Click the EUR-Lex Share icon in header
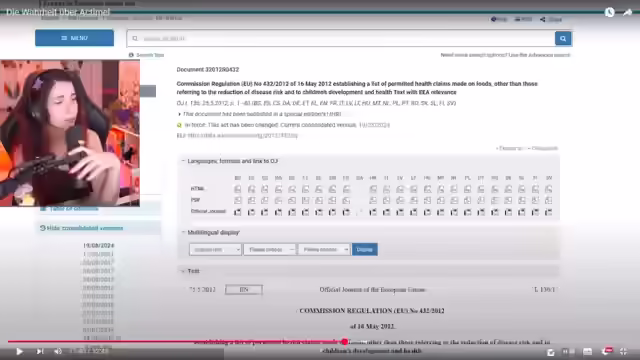This screenshot has width=640, height=360. click(551, 19)
